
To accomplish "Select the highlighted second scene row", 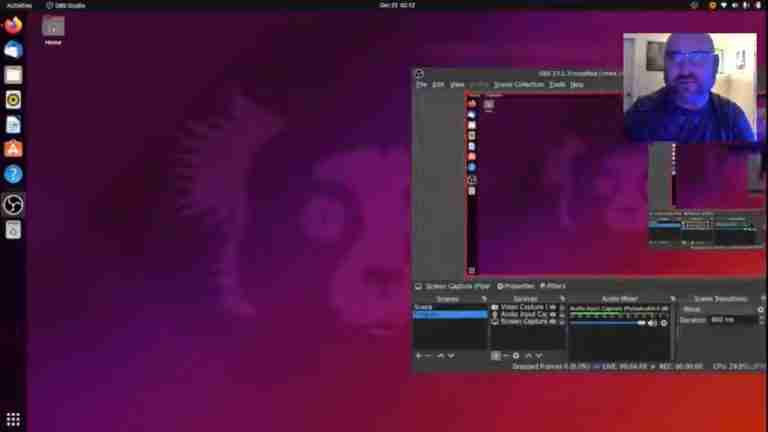I will tap(450, 314).
